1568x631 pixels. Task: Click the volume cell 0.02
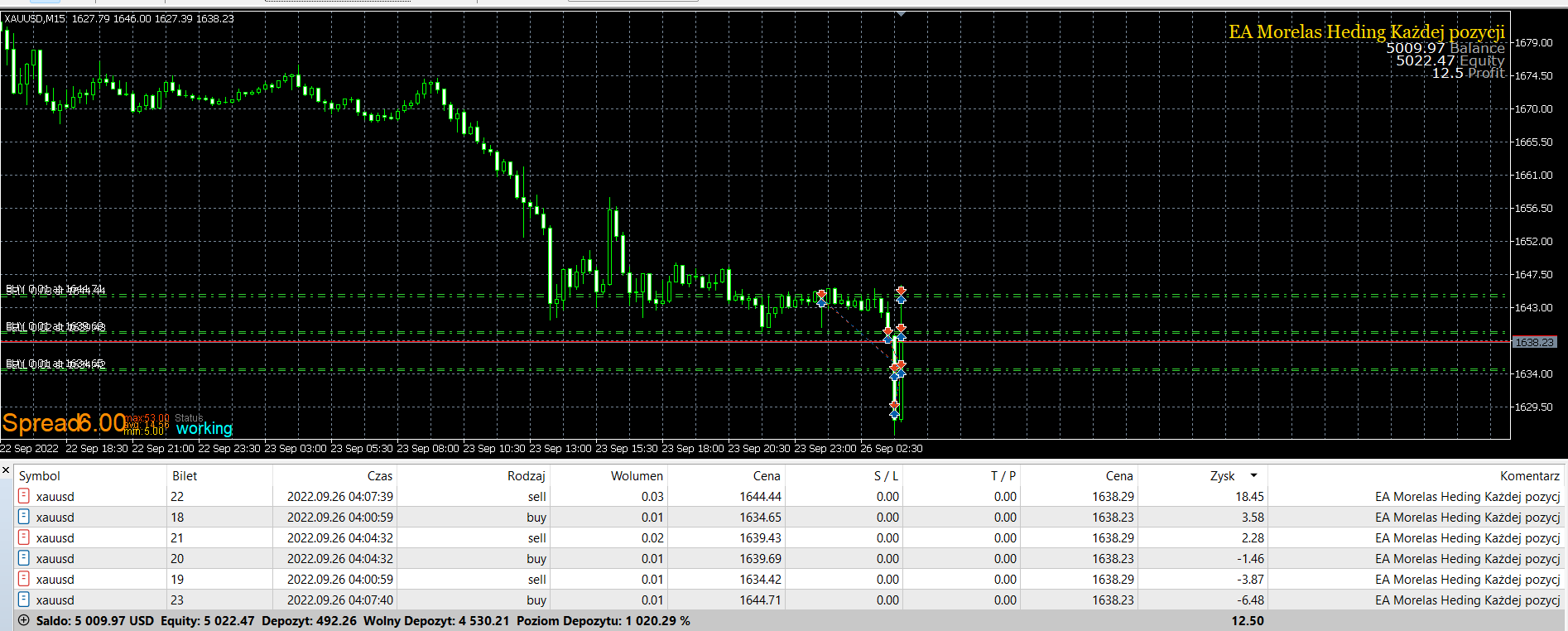(x=652, y=537)
